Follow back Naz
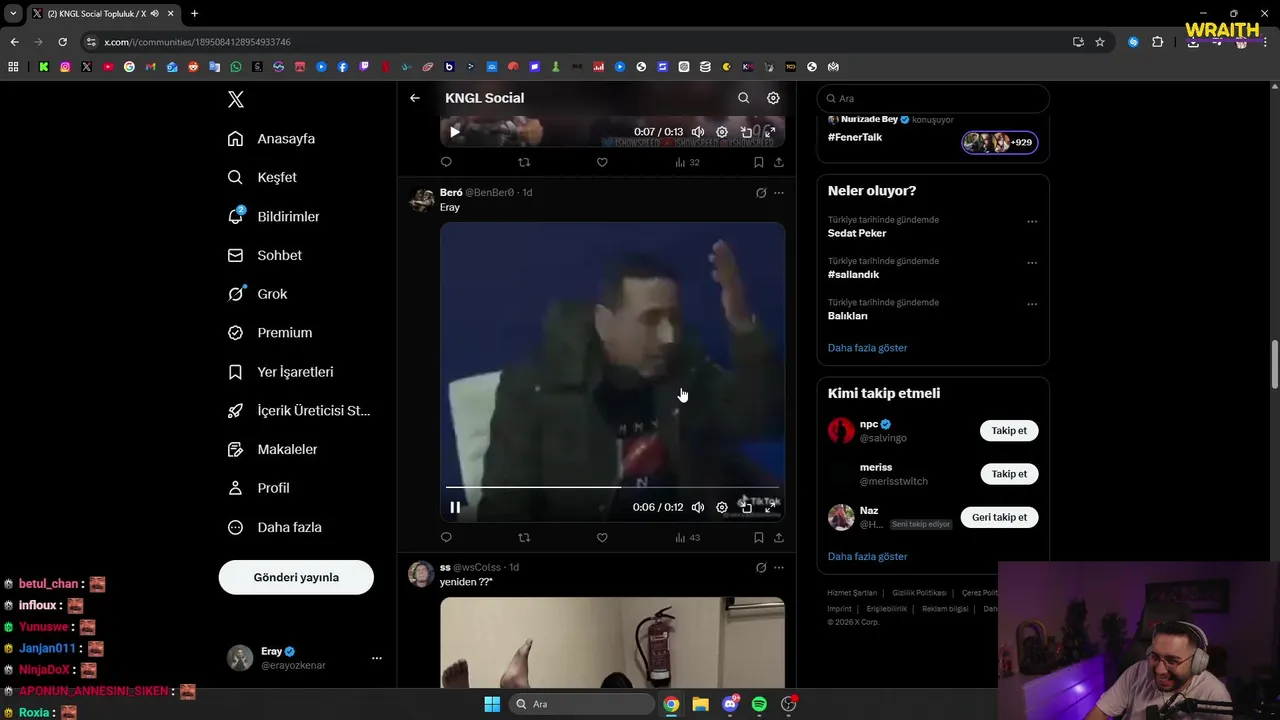Image resolution: width=1280 pixels, height=720 pixels. 999,517
